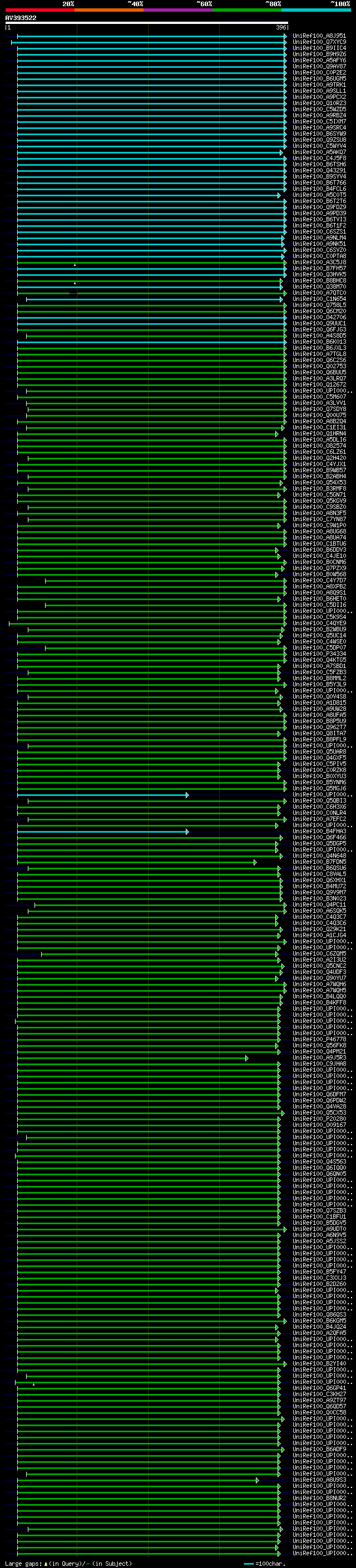Open hit UniRef100_B9IIC4
Viewport: 356px width, 1568px height.
pos(319,48)
